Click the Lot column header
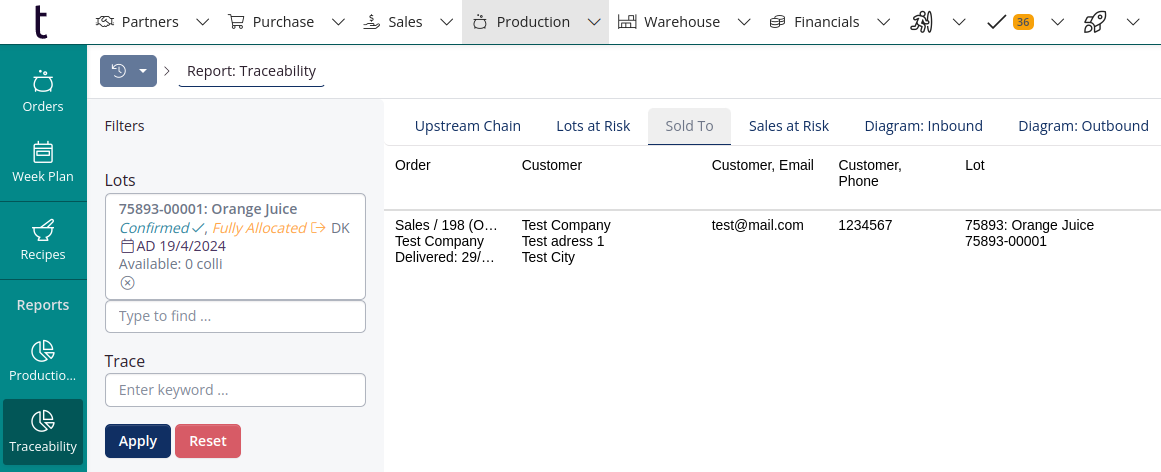1161x472 pixels. 974,165
